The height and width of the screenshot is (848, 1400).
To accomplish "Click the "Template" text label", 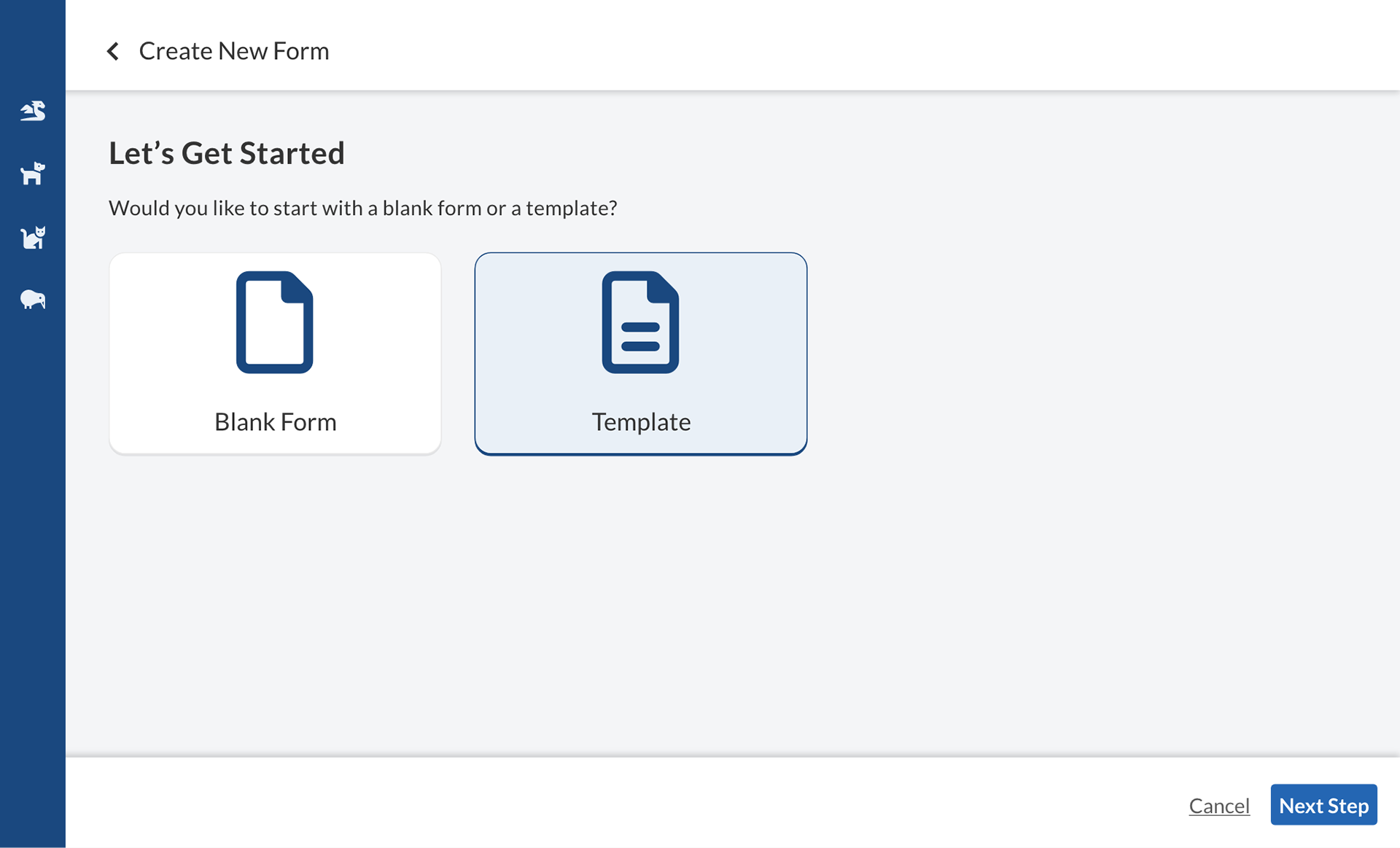I will coord(641,421).
